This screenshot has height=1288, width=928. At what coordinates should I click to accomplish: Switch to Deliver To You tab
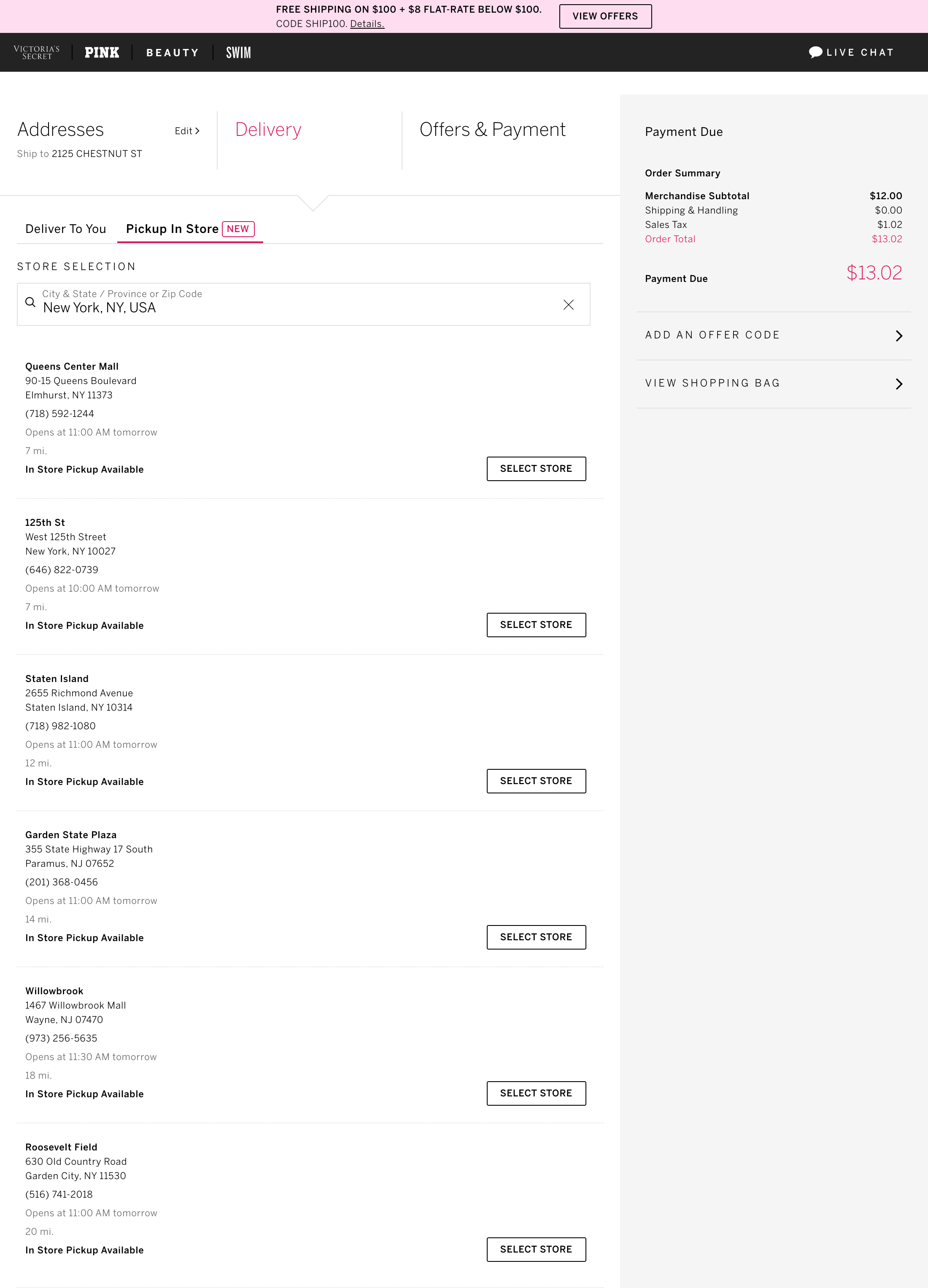coord(66,229)
